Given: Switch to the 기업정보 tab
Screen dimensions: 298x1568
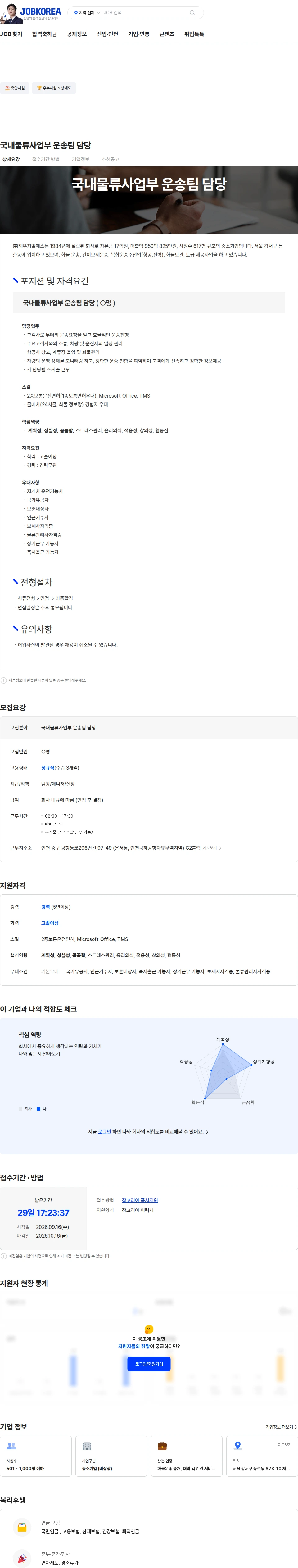Looking at the screenshot, I should pyautogui.click(x=80, y=160).
